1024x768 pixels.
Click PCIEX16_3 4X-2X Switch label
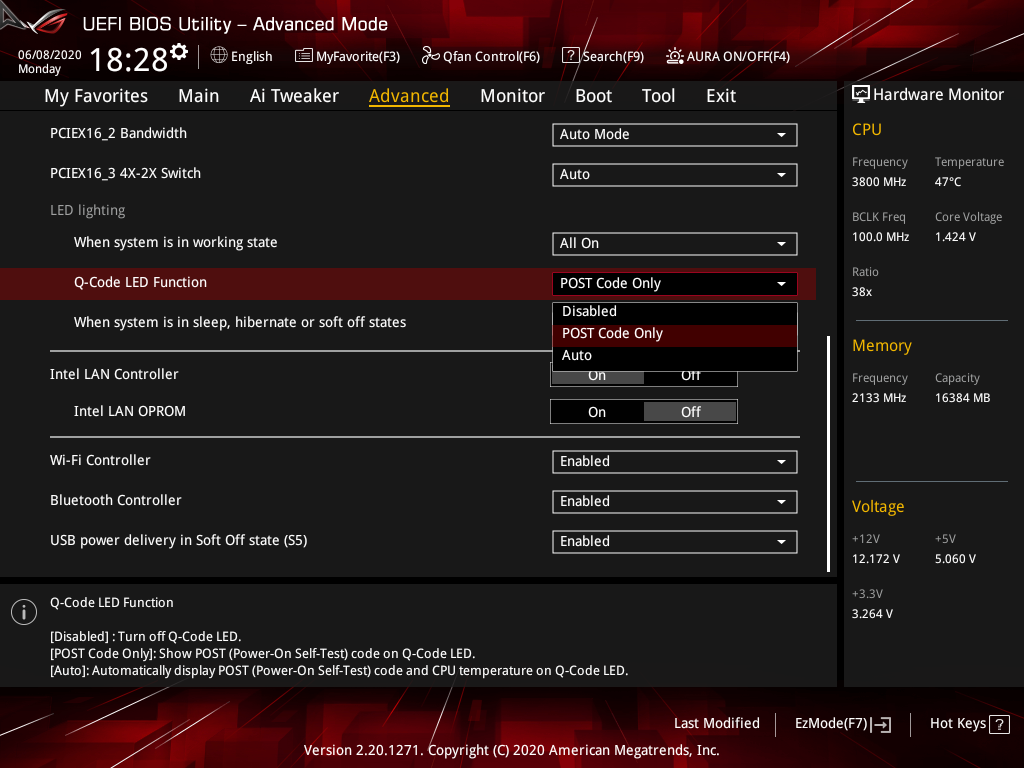(x=125, y=173)
